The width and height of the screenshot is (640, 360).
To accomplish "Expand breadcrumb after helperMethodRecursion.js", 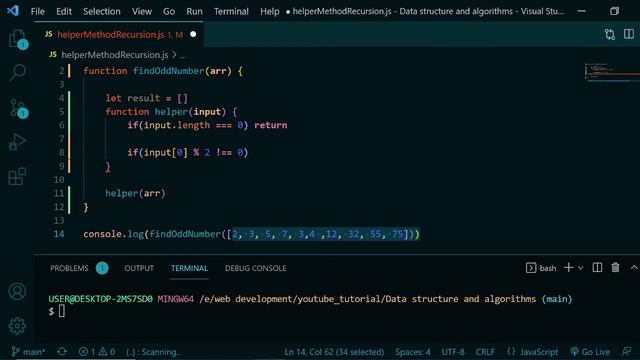I will (x=183, y=55).
